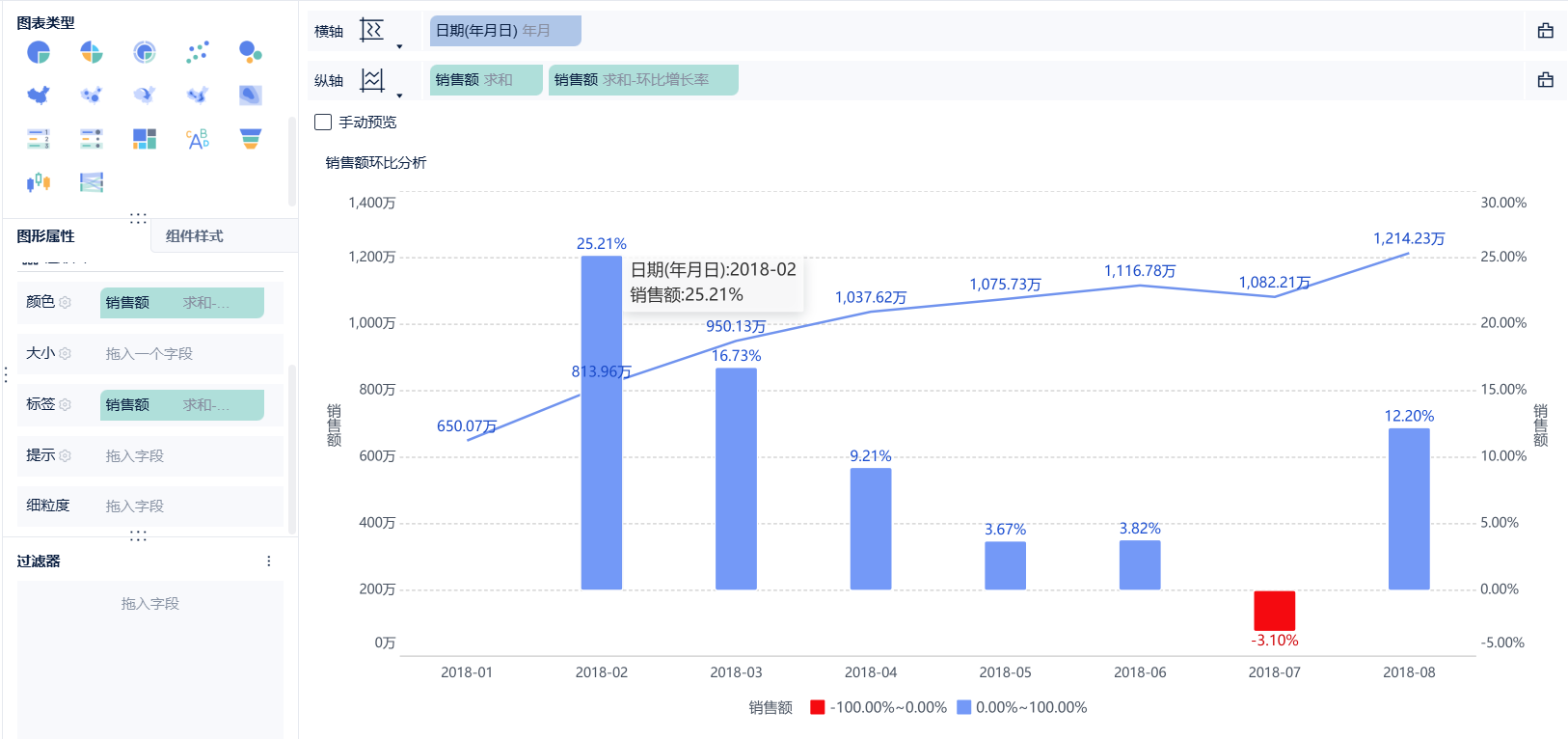
Task: Click the 2018-04 bar labeled 9.21%
Action: coord(871,529)
